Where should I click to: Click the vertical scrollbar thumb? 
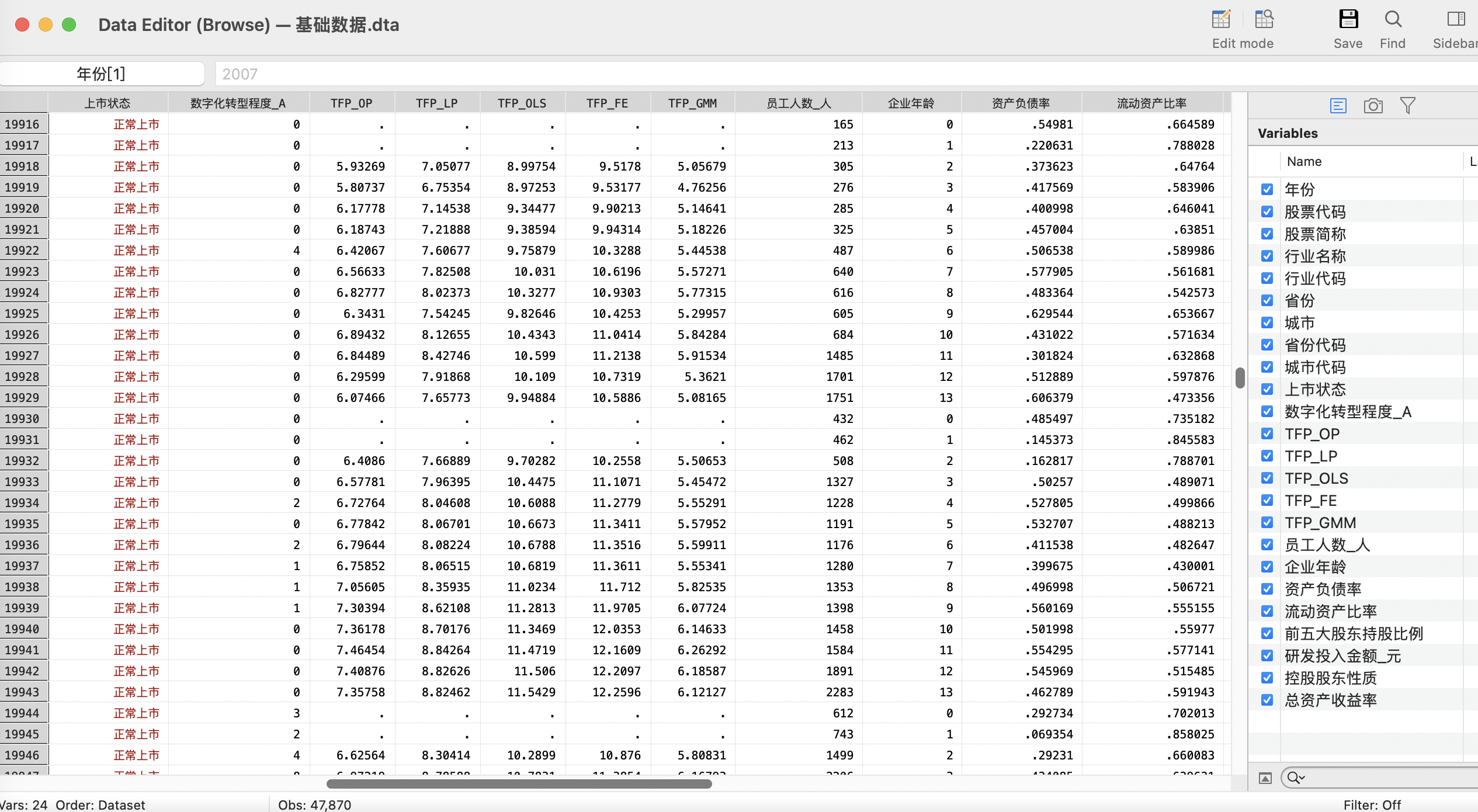[x=1240, y=377]
